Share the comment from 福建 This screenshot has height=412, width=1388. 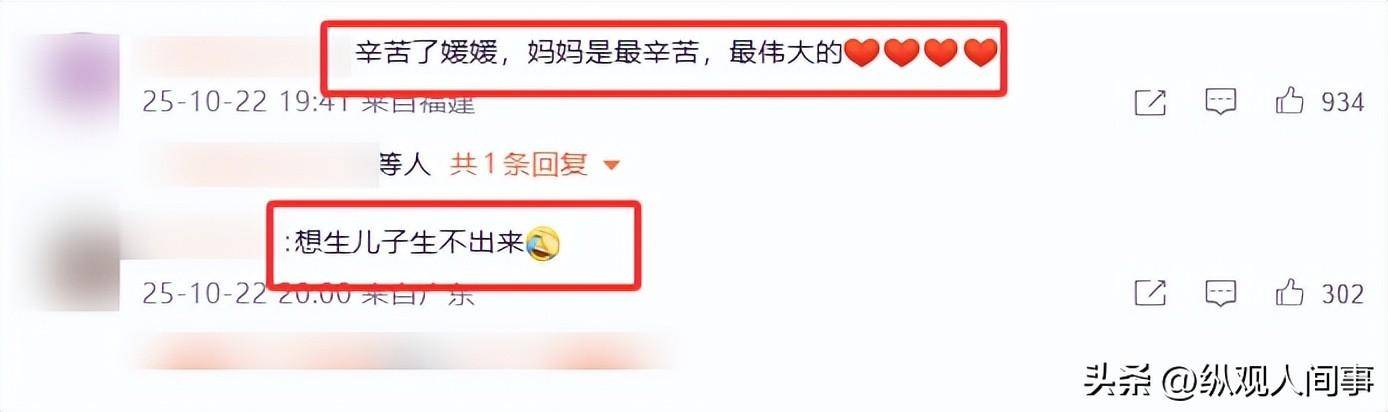click(1150, 102)
